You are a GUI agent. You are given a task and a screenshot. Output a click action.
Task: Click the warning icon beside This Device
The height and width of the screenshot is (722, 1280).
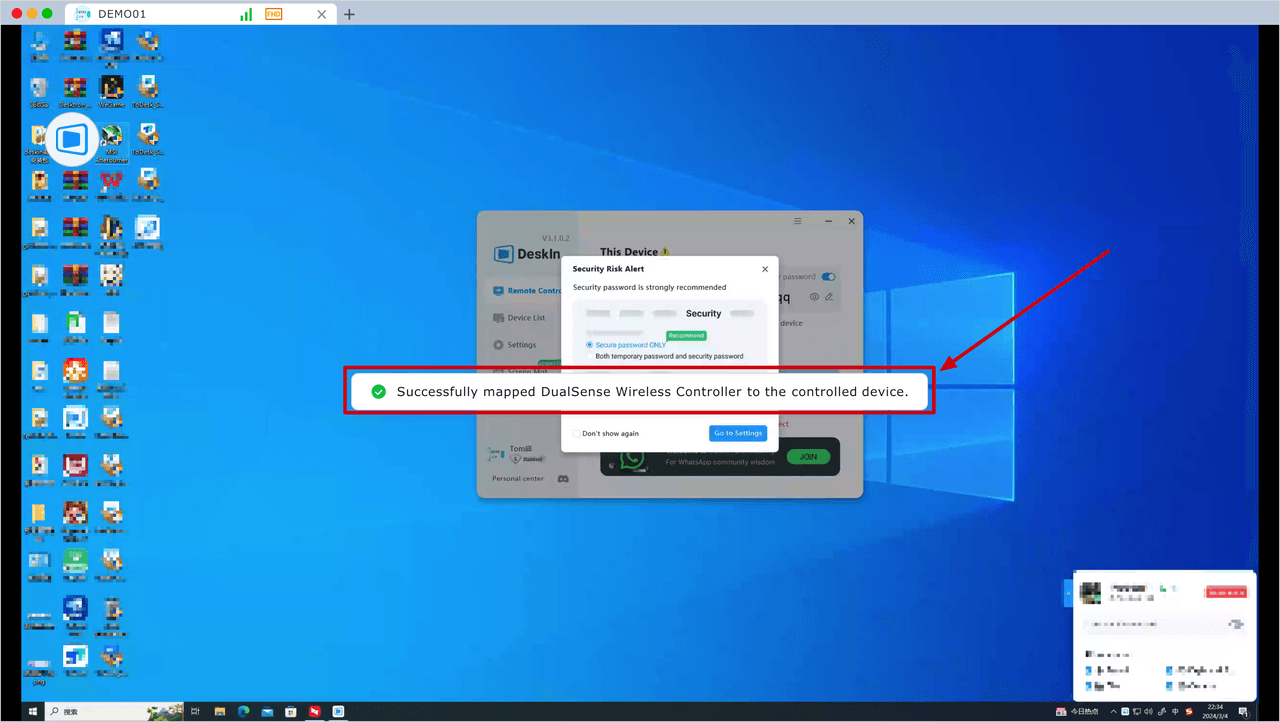[665, 252]
